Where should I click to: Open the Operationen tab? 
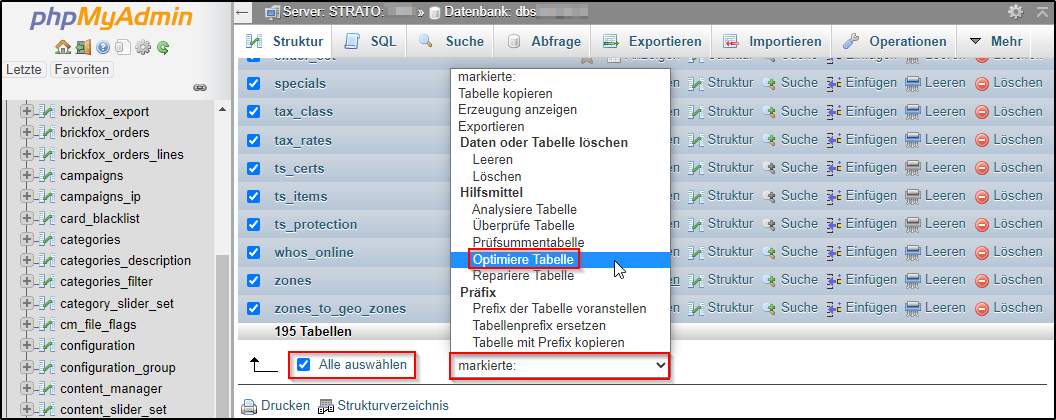coord(894,42)
